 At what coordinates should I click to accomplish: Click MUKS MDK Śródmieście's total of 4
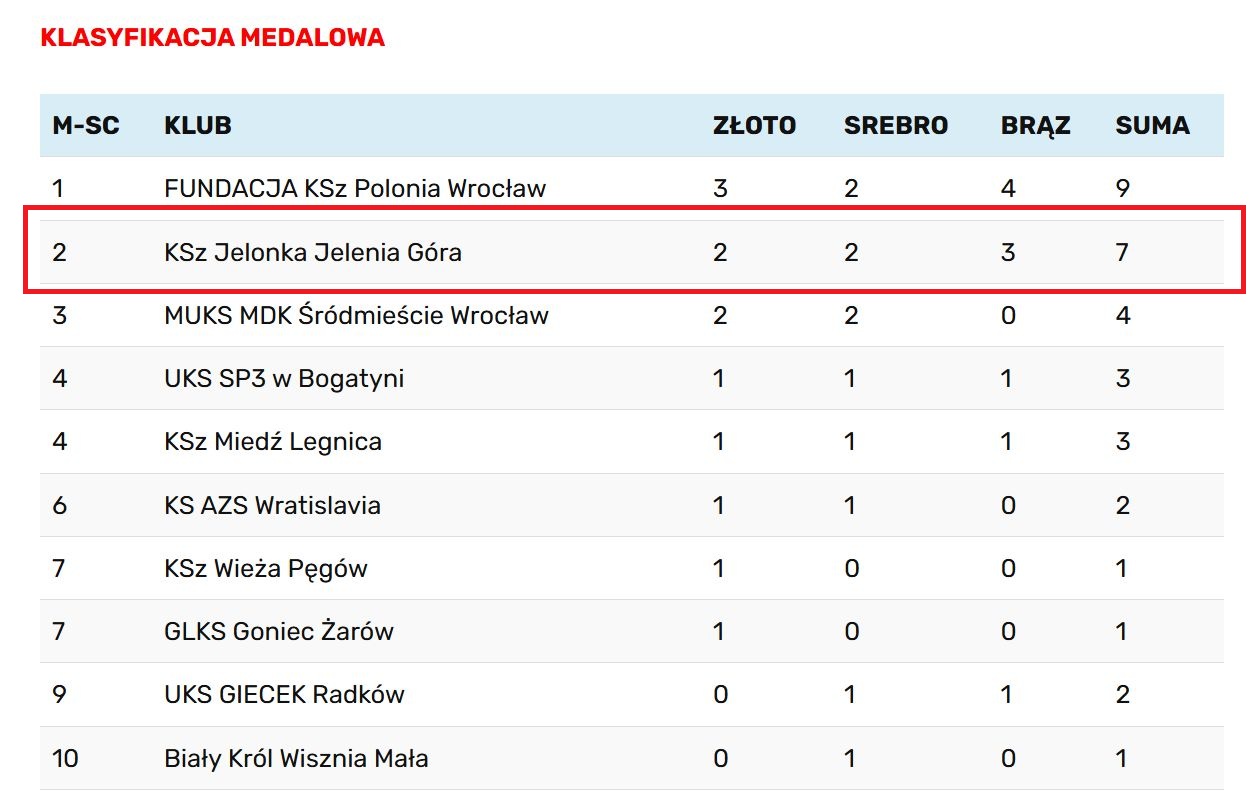[x=1123, y=316]
